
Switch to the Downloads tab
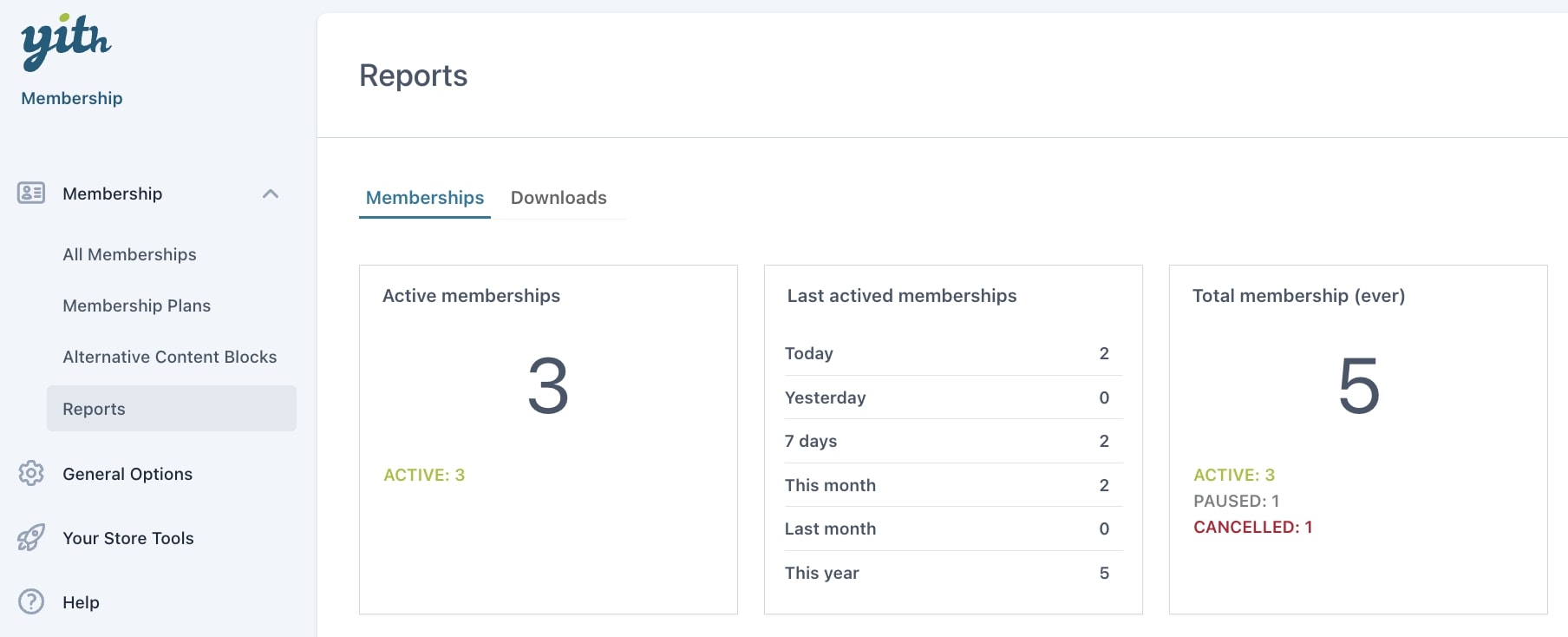click(559, 198)
